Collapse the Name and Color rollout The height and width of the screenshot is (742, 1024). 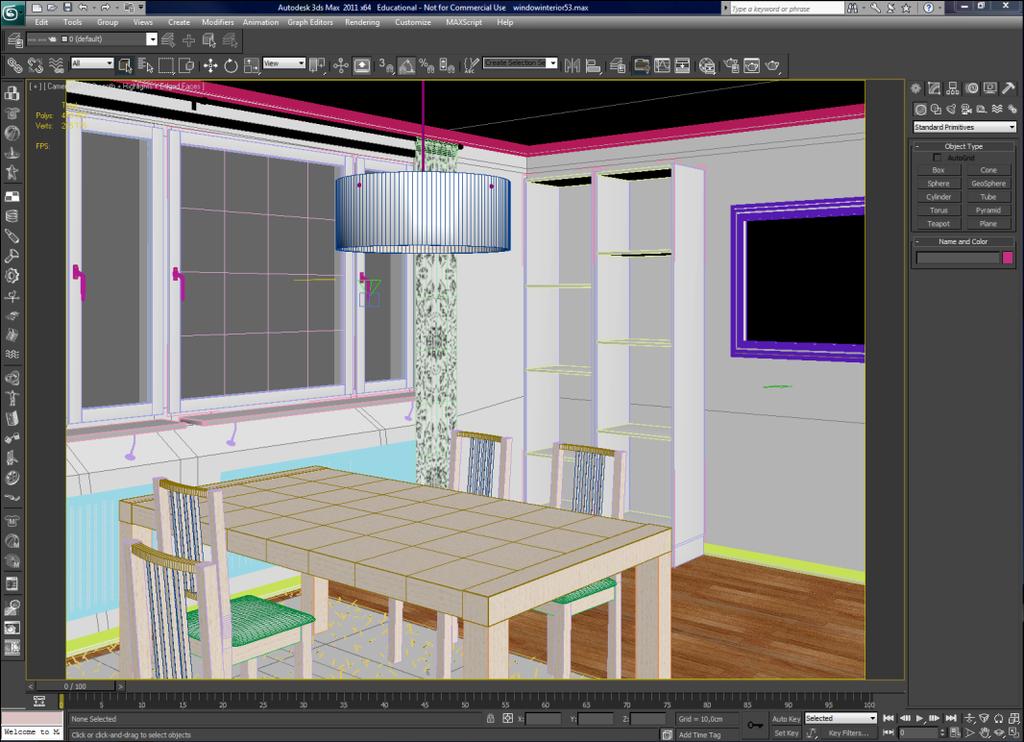click(x=963, y=242)
